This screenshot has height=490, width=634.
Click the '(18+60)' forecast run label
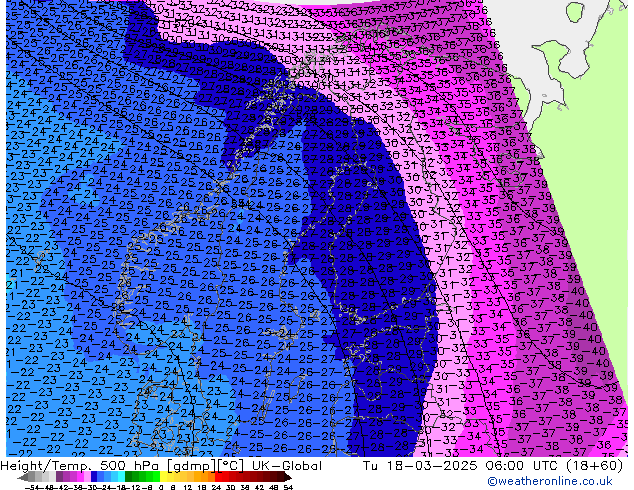pos(594,466)
